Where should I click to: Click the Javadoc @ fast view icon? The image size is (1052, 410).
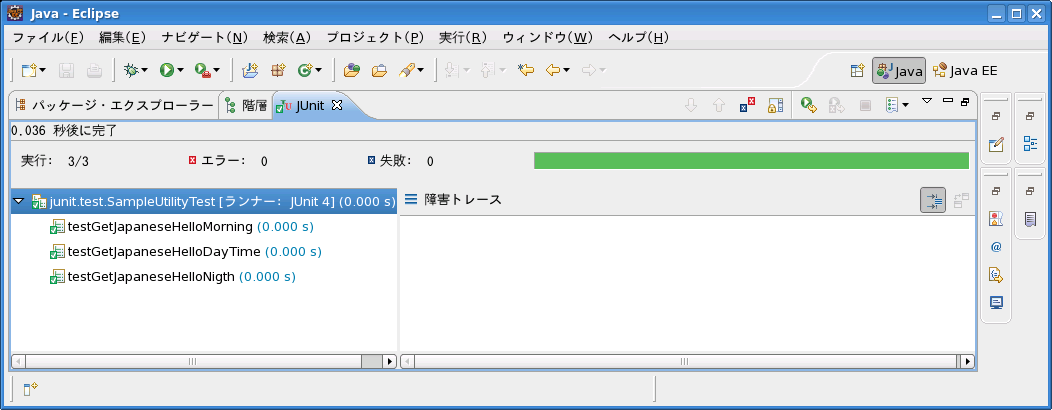996,246
